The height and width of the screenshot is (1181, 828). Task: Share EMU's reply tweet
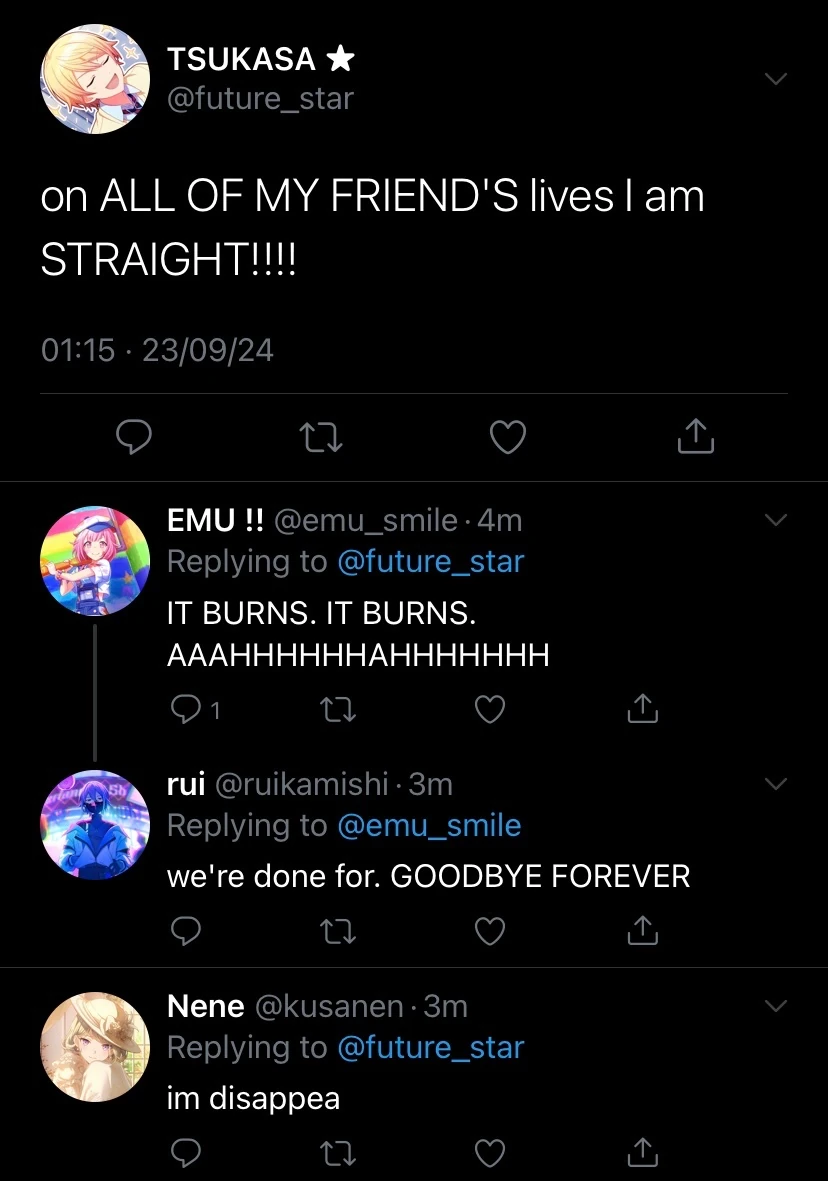click(x=641, y=709)
